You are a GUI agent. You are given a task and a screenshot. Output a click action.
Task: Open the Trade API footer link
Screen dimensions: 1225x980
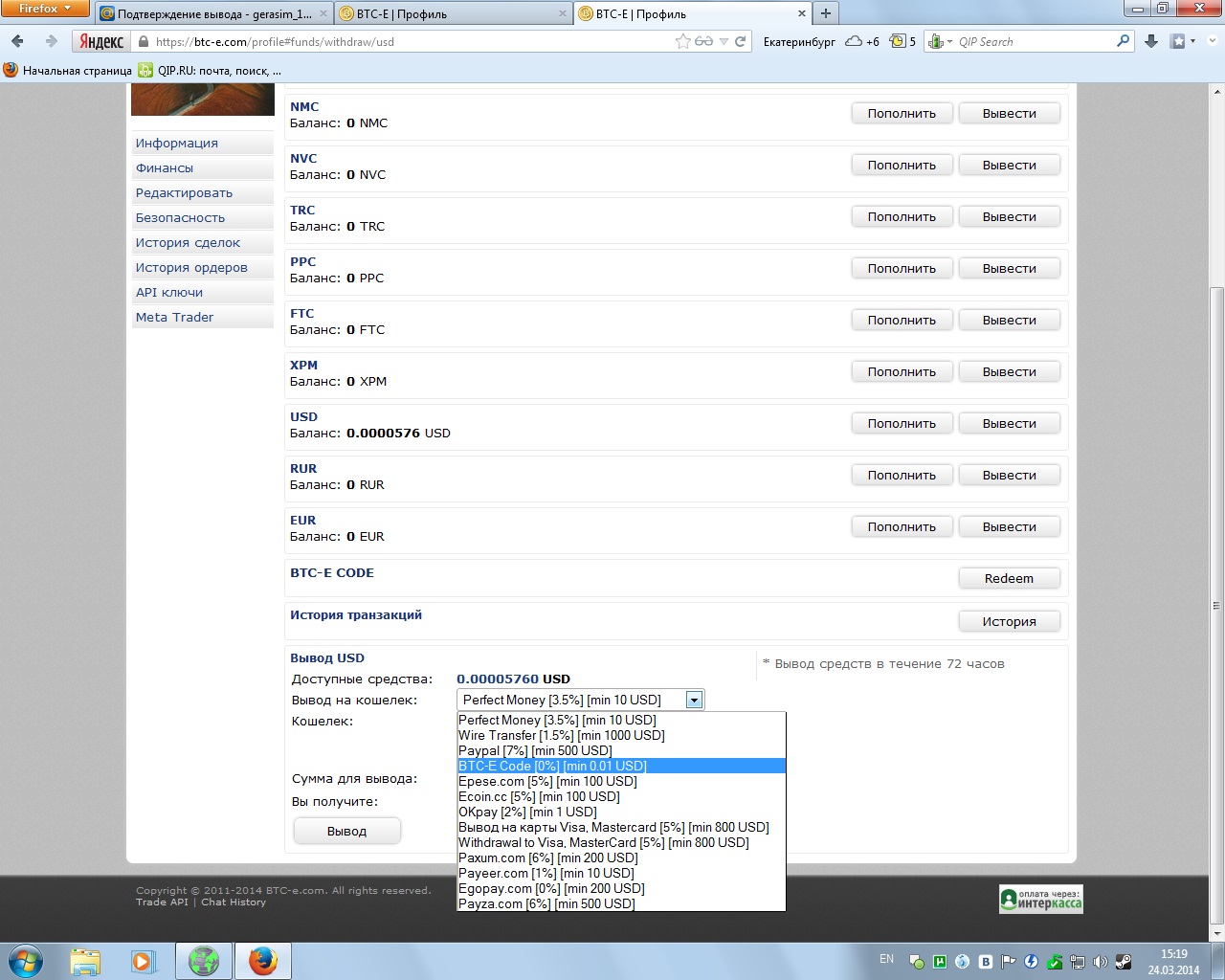[x=162, y=902]
